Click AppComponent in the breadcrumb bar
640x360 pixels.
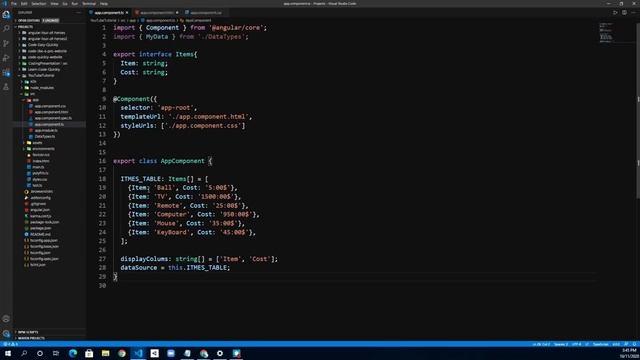click(198, 20)
